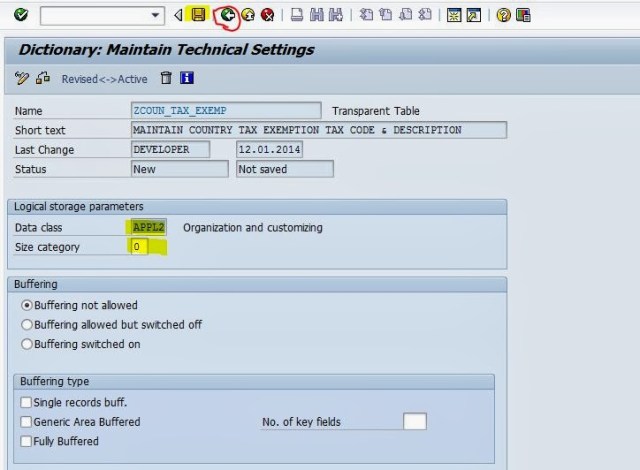Click the green Enter checkmark icon
The width and height of the screenshot is (640, 470).
(20, 15)
